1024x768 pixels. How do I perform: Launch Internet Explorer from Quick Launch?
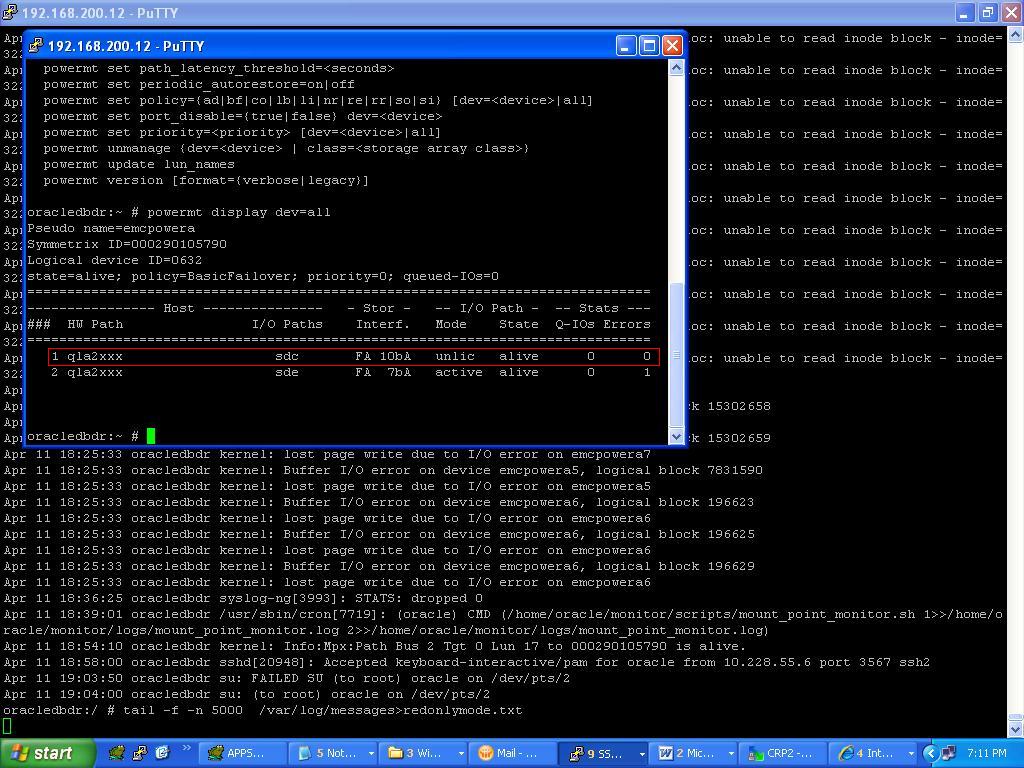click(162, 753)
